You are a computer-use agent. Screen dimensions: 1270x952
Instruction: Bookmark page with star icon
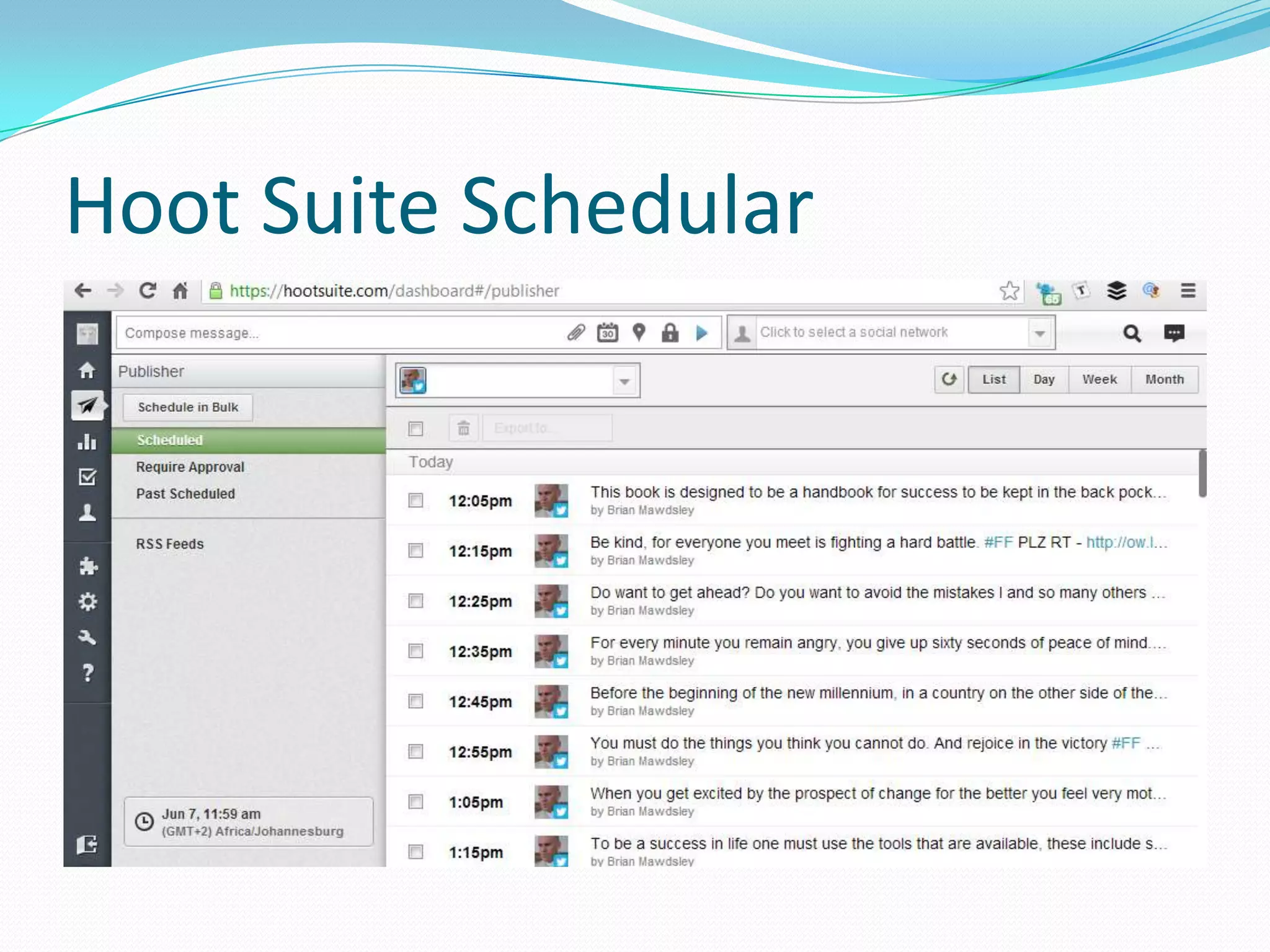pos(1010,291)
